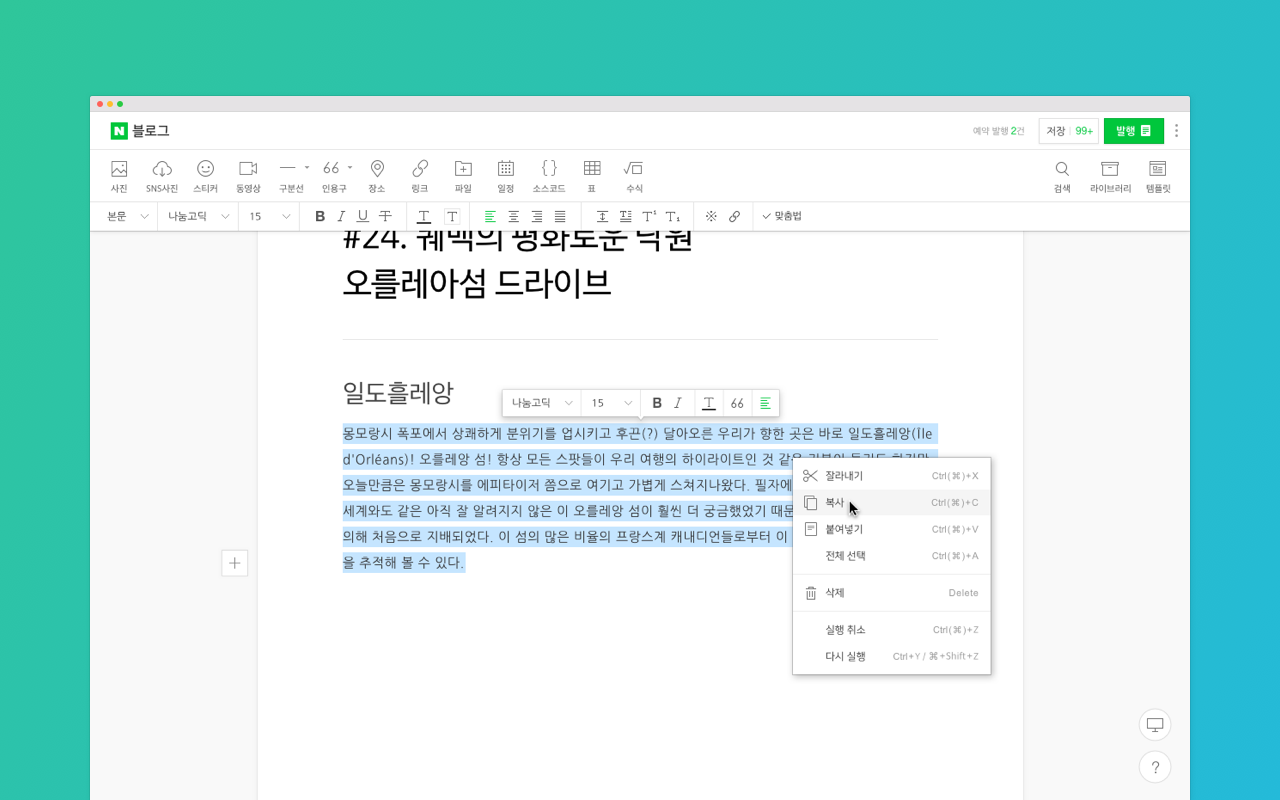This screenshot has width=1280, height=800.
Task: Insert a special character symbol
Action: (x=711, y=216)
